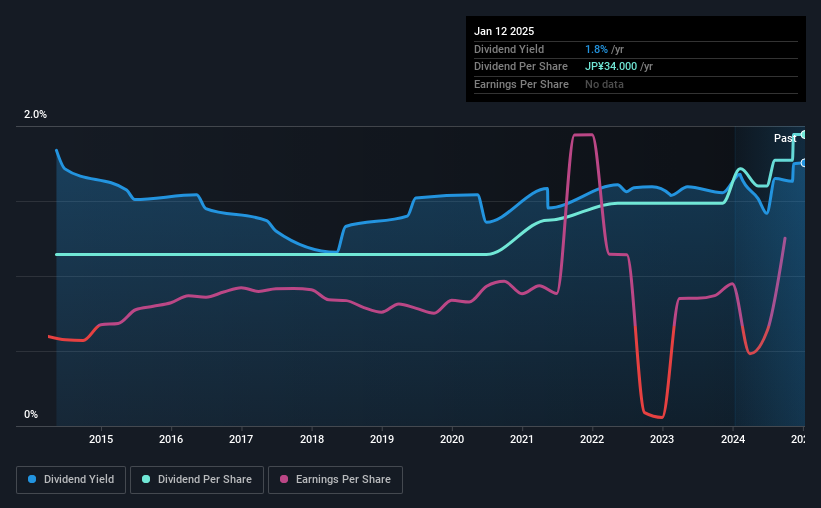Select the 2021 label on the time axis

[x=522, y=439]
